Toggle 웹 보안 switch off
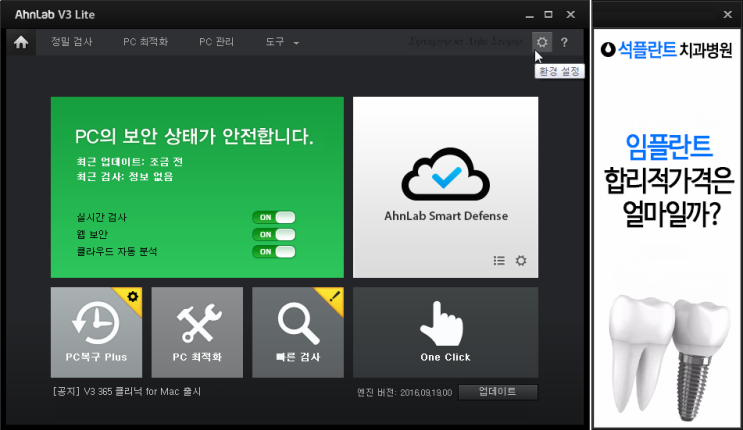Image resolution: width=743 pixels, height=430 pixels. point(274,234)
